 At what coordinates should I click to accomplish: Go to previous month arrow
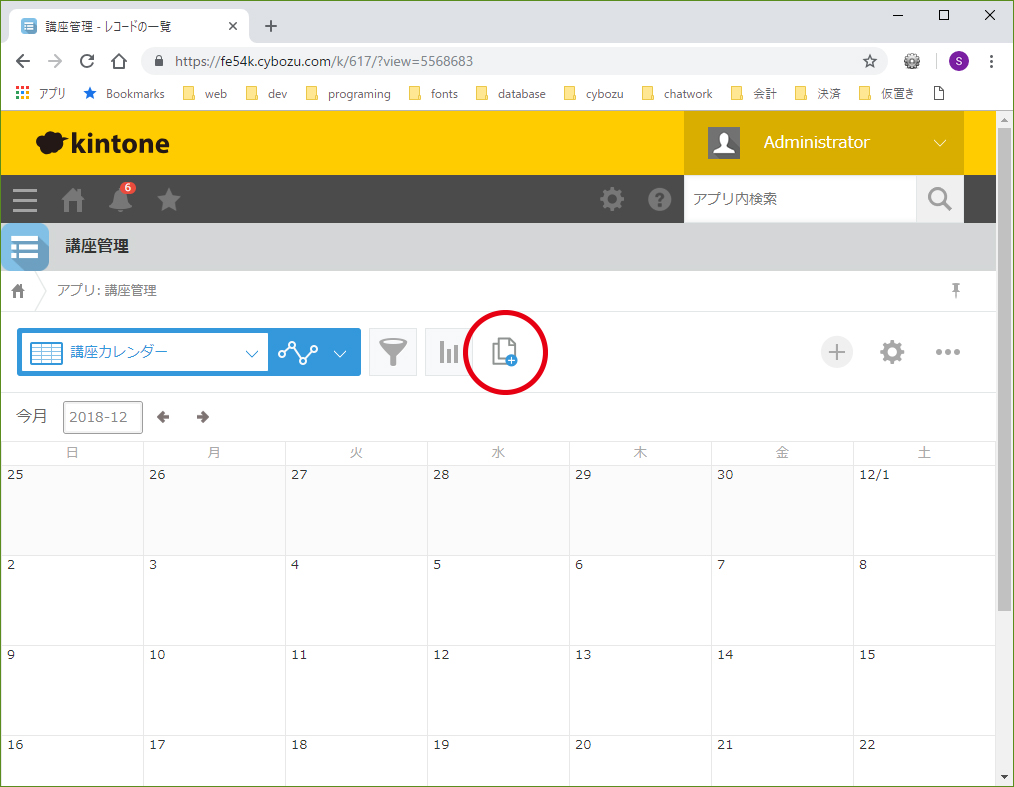(163, 417)
